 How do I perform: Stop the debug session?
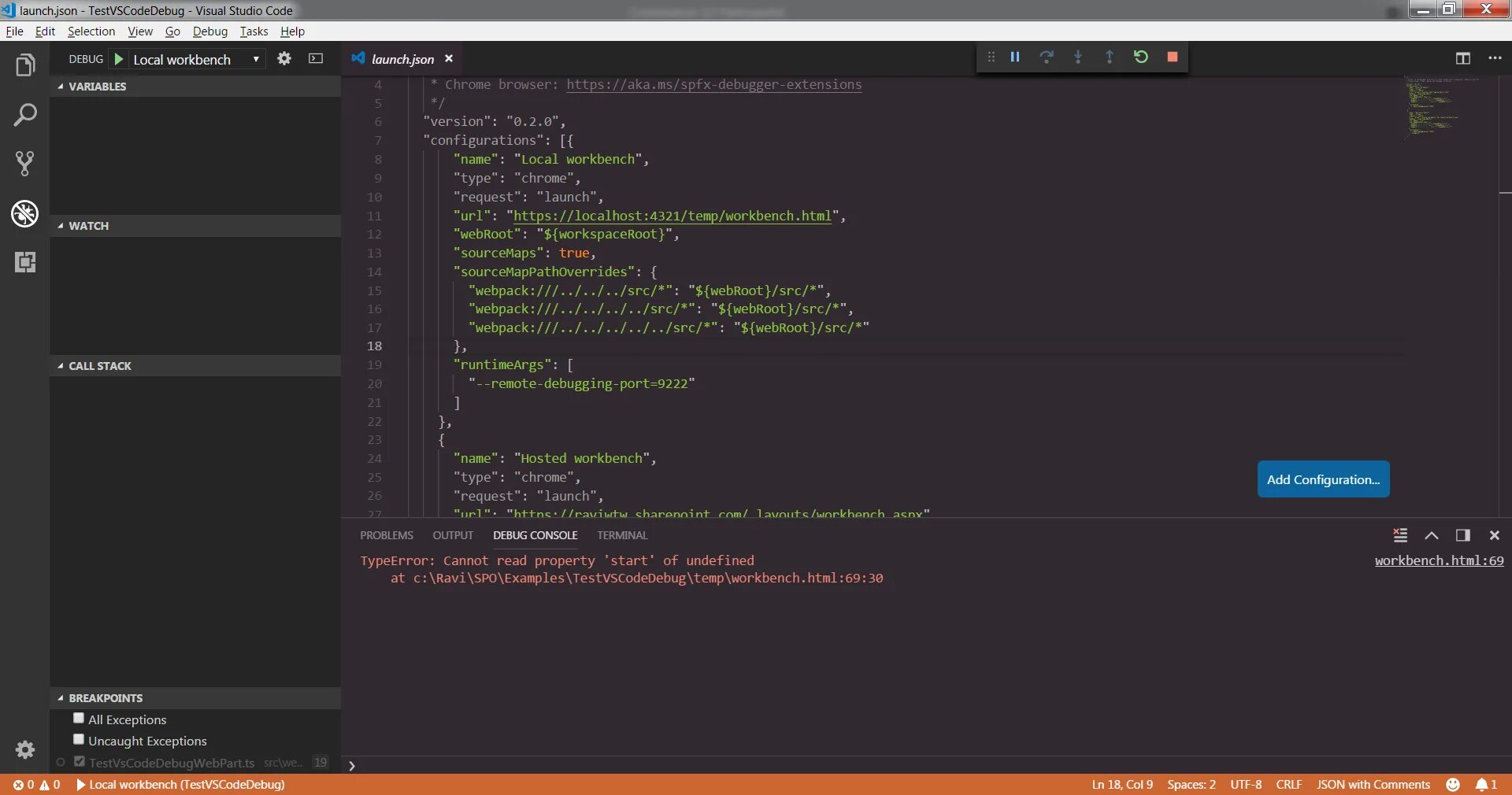(1173, 57)
